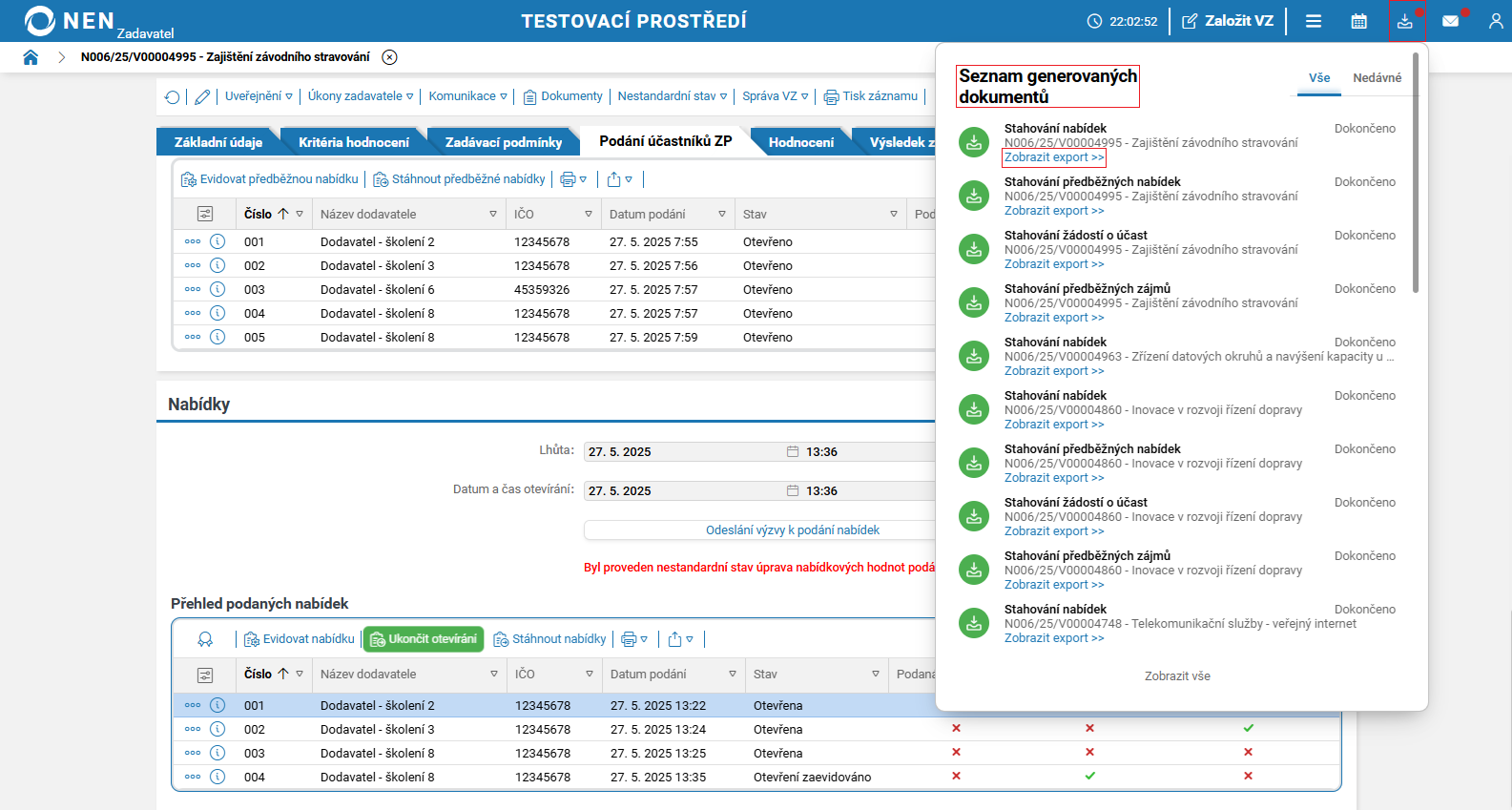1512x810 pixels.
Task: Close the N006/25/V00004995 breadcrumb tab
Action: 389,57
